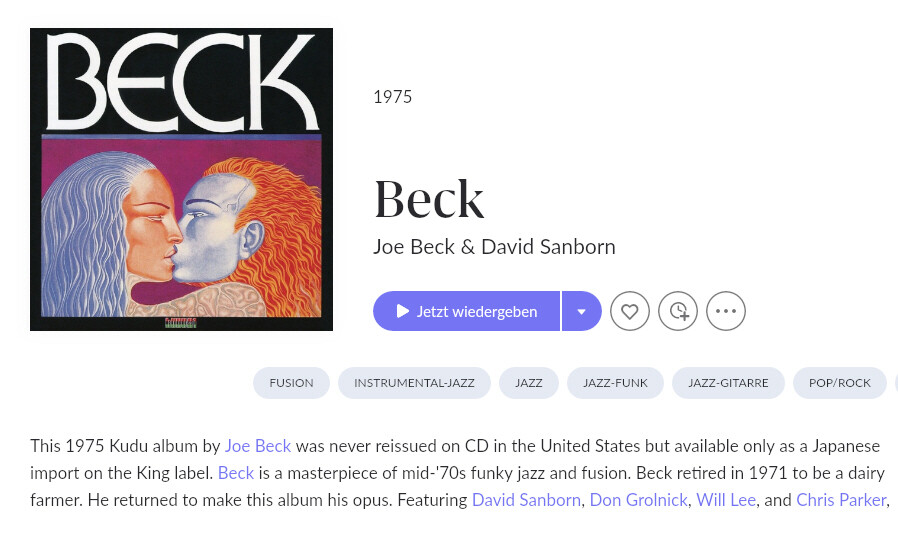Click the Beck album title heading

[x=429, y=199]
